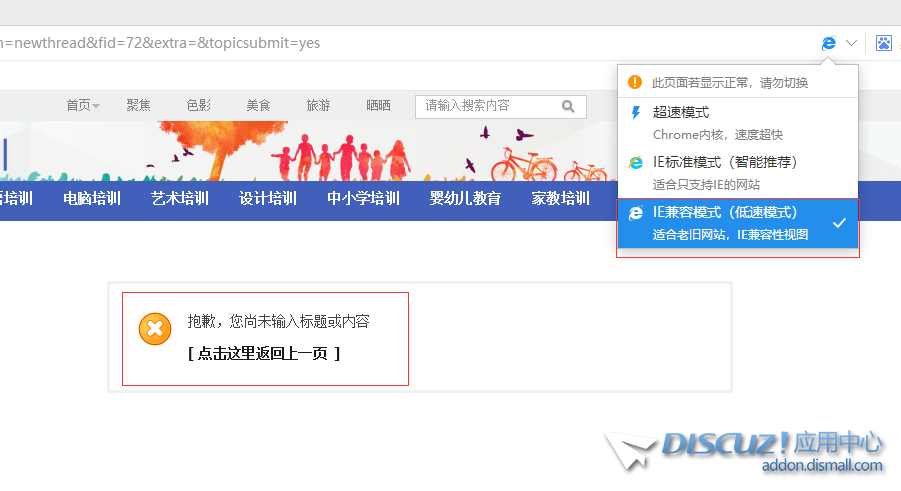Click the IE standard mode icon
901x491 pixels.
[635, 162]
